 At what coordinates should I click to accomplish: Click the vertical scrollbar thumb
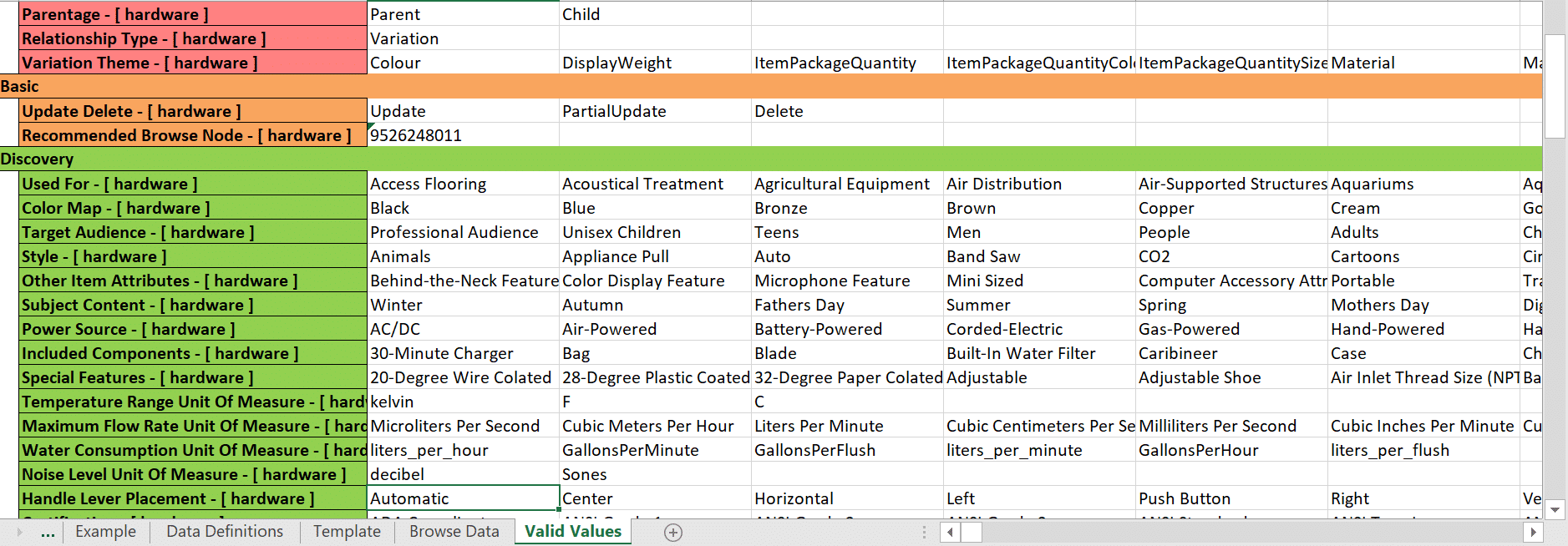(x=1555, y=86)
